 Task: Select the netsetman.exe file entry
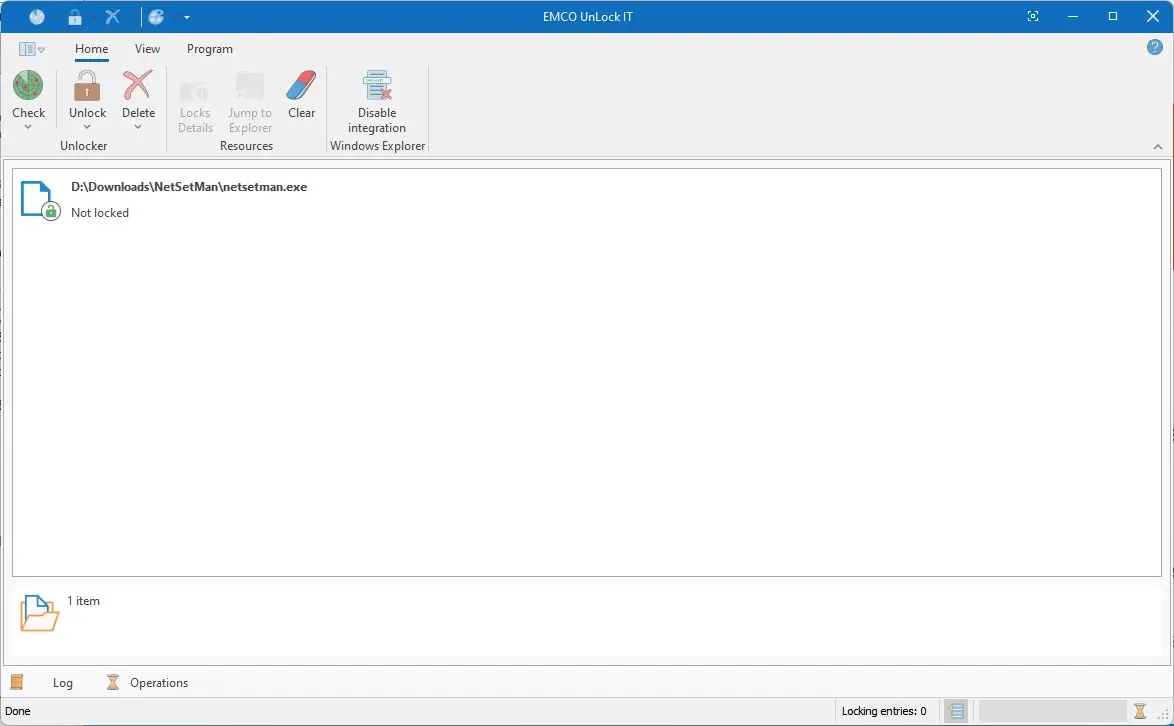[x=586, y=200]
